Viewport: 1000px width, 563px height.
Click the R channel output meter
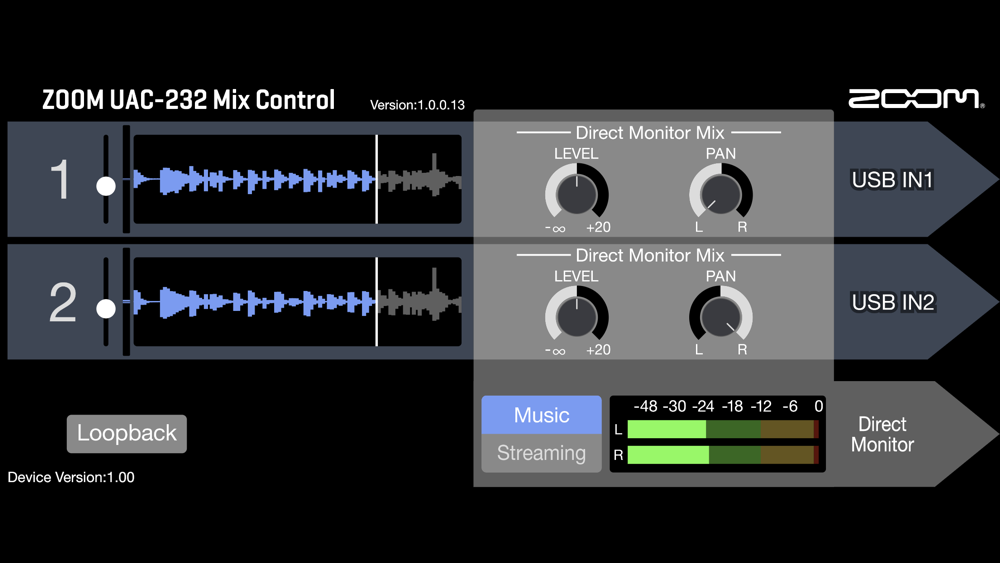[x=723, y=455]
